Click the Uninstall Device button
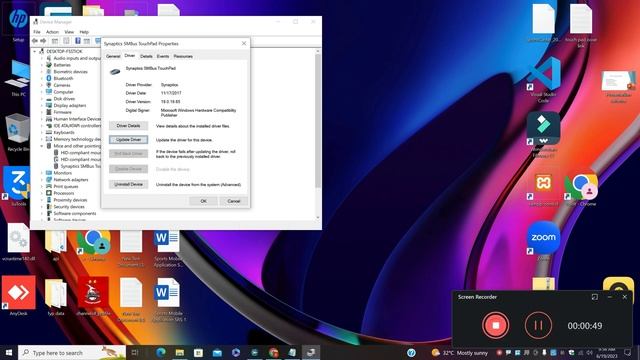Image resolution: width=640 pixels, height=360 pixels. [x=128, y=184]
